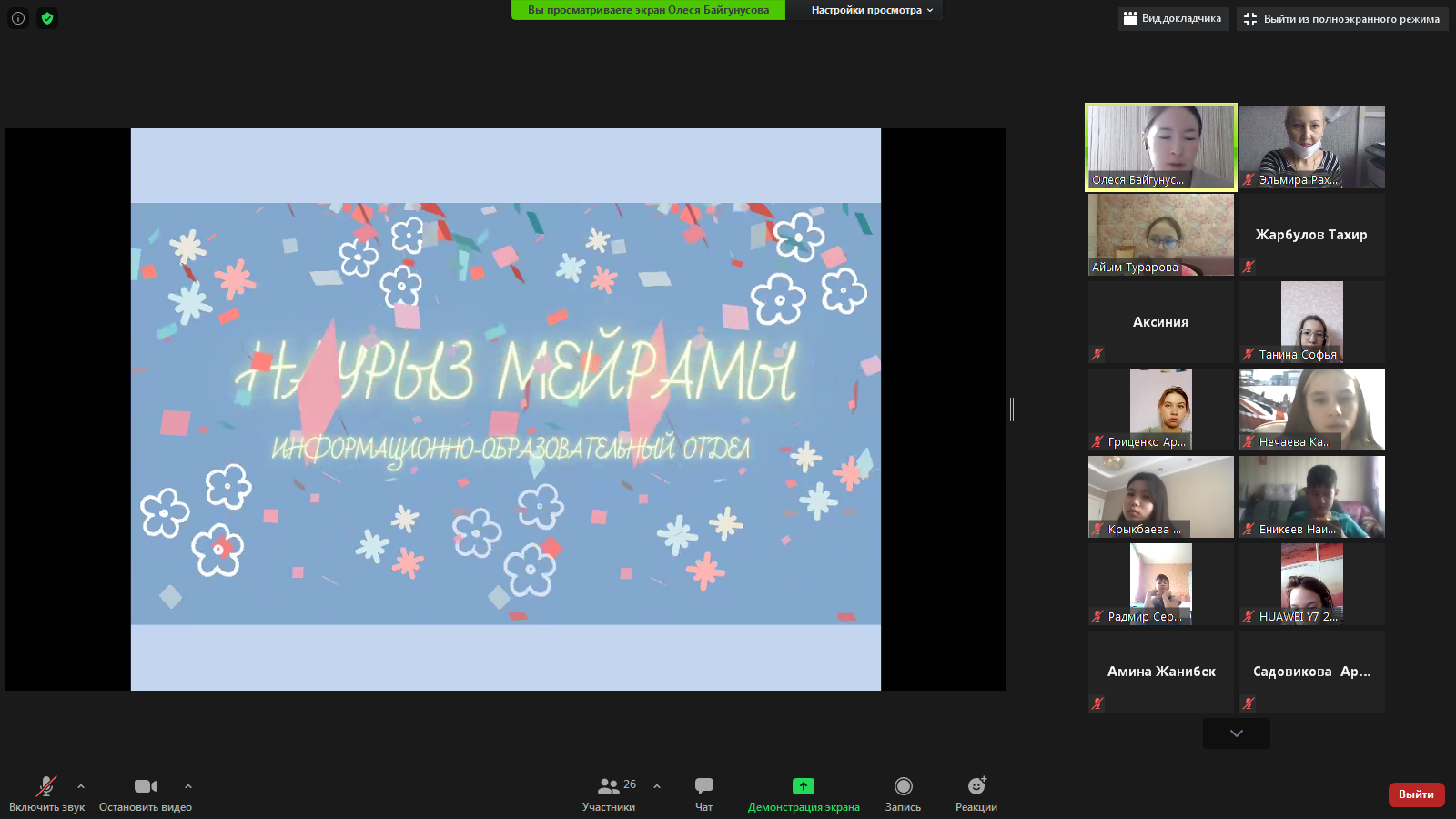Viewport: 1456px width, 819px height.
Task: Exit full-screen mode (Выйти из полноэкранного режима)
Action: click(1342, 19)
